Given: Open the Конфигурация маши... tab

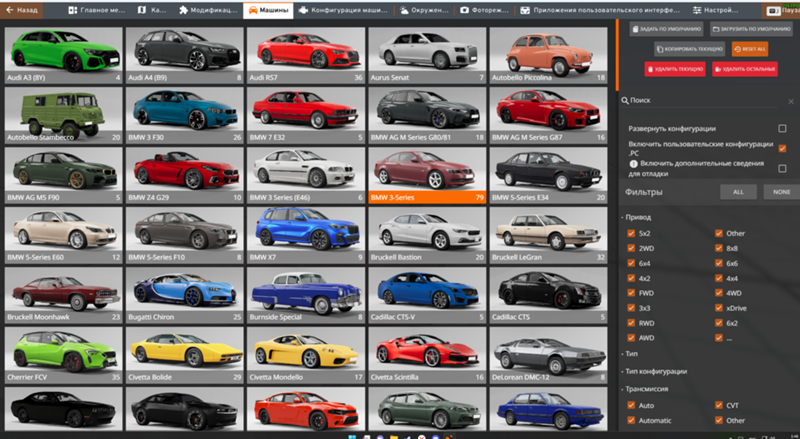Looking at the screenshot, I should coord(343,10).
